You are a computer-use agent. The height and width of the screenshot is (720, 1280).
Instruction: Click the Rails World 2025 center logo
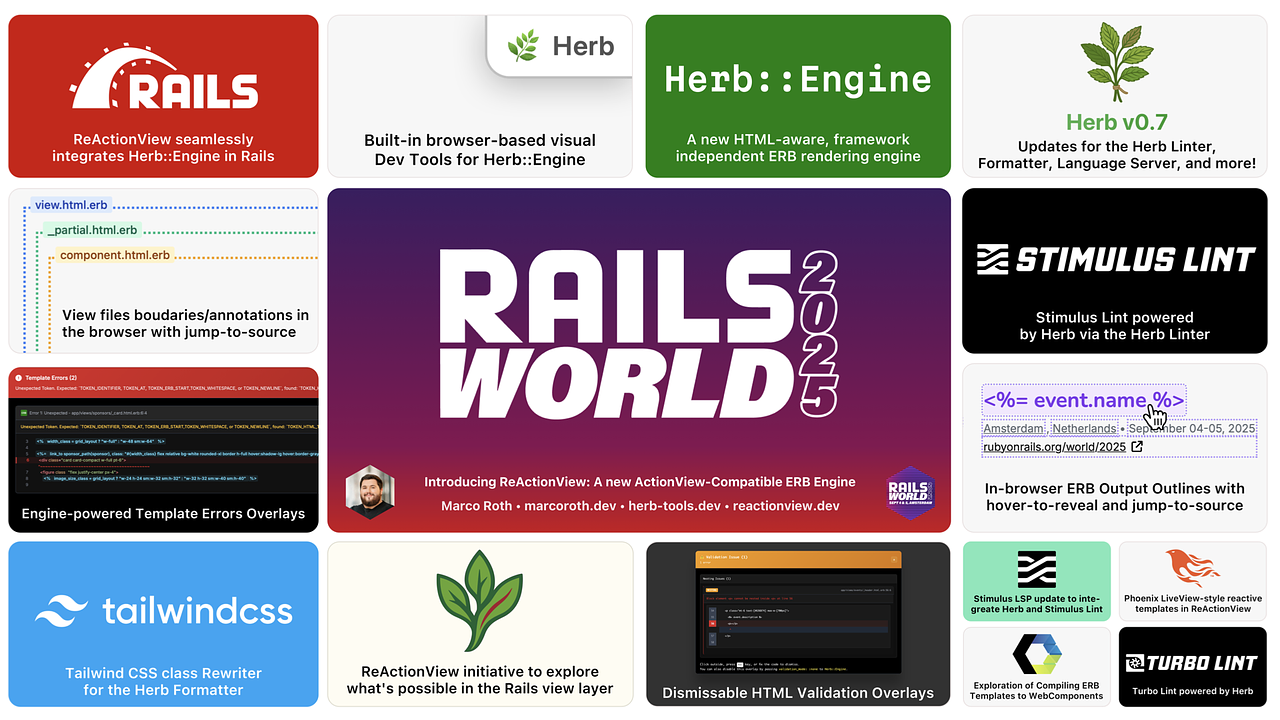pos(640,332)
